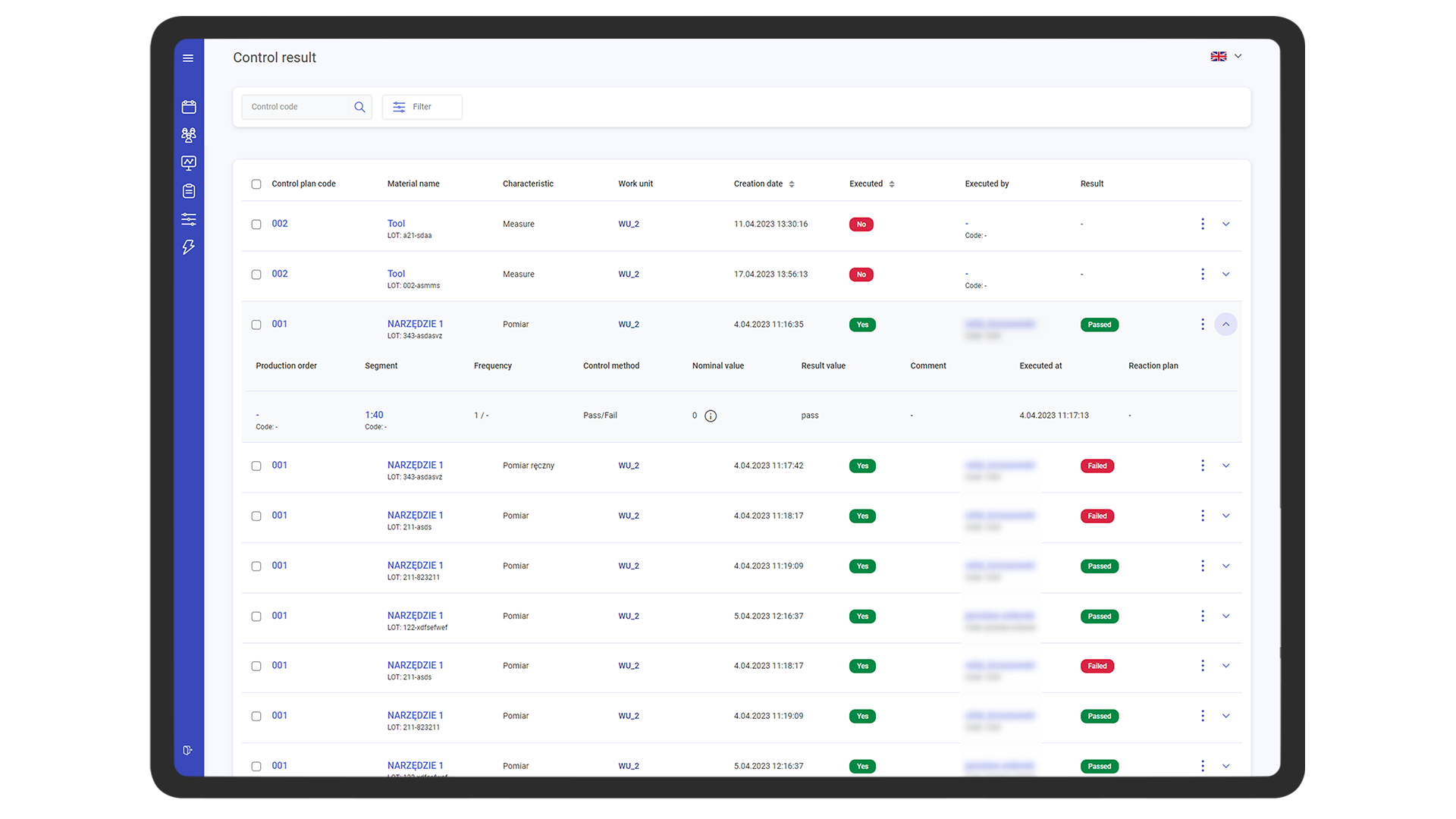Image resolution: width=1456 pixels, height=819 pixels.
Task: Click the Filter button
Action: click(422, 107)
